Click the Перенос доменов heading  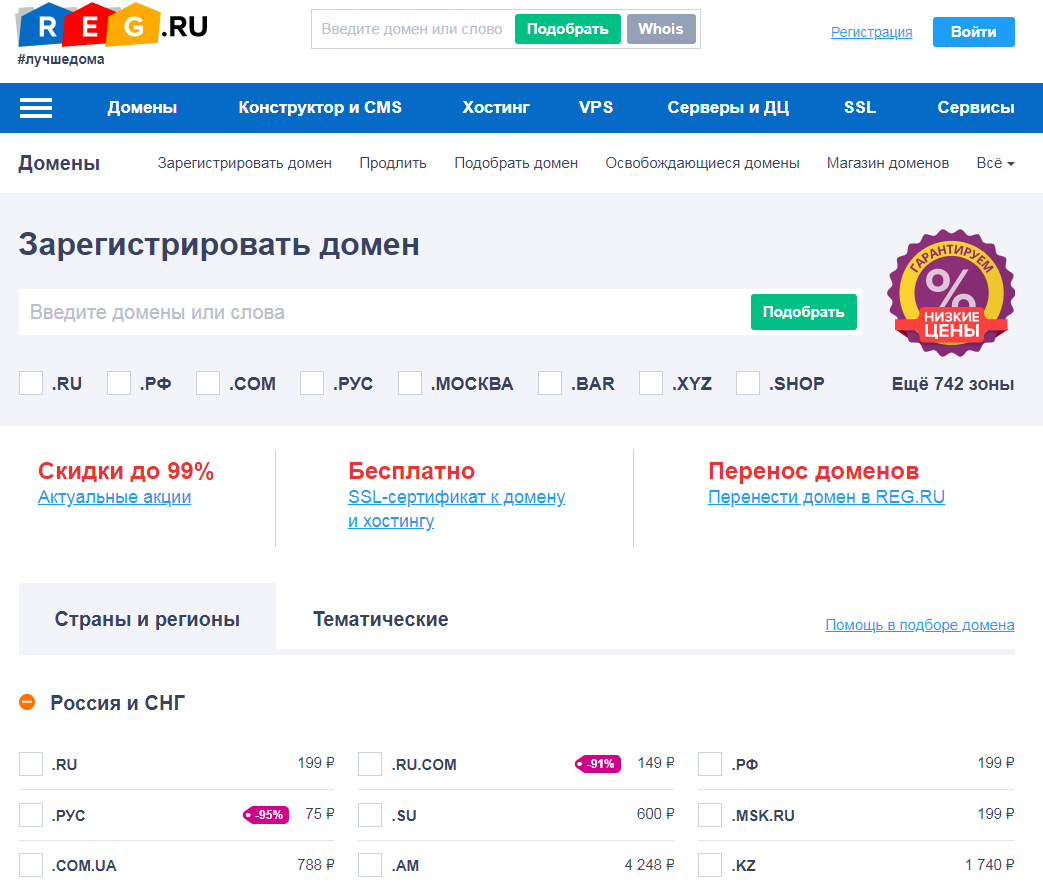[814, 471]
